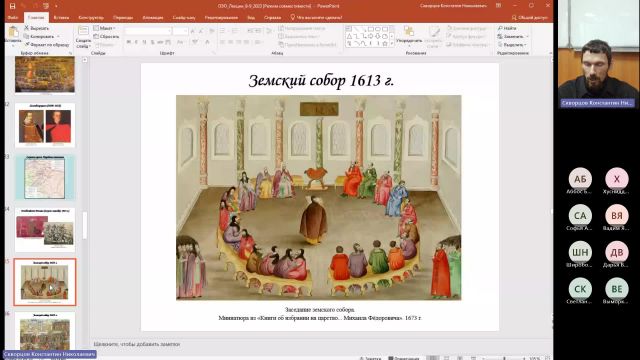
Task: Click participant avatar АБ
Action: 580,179
